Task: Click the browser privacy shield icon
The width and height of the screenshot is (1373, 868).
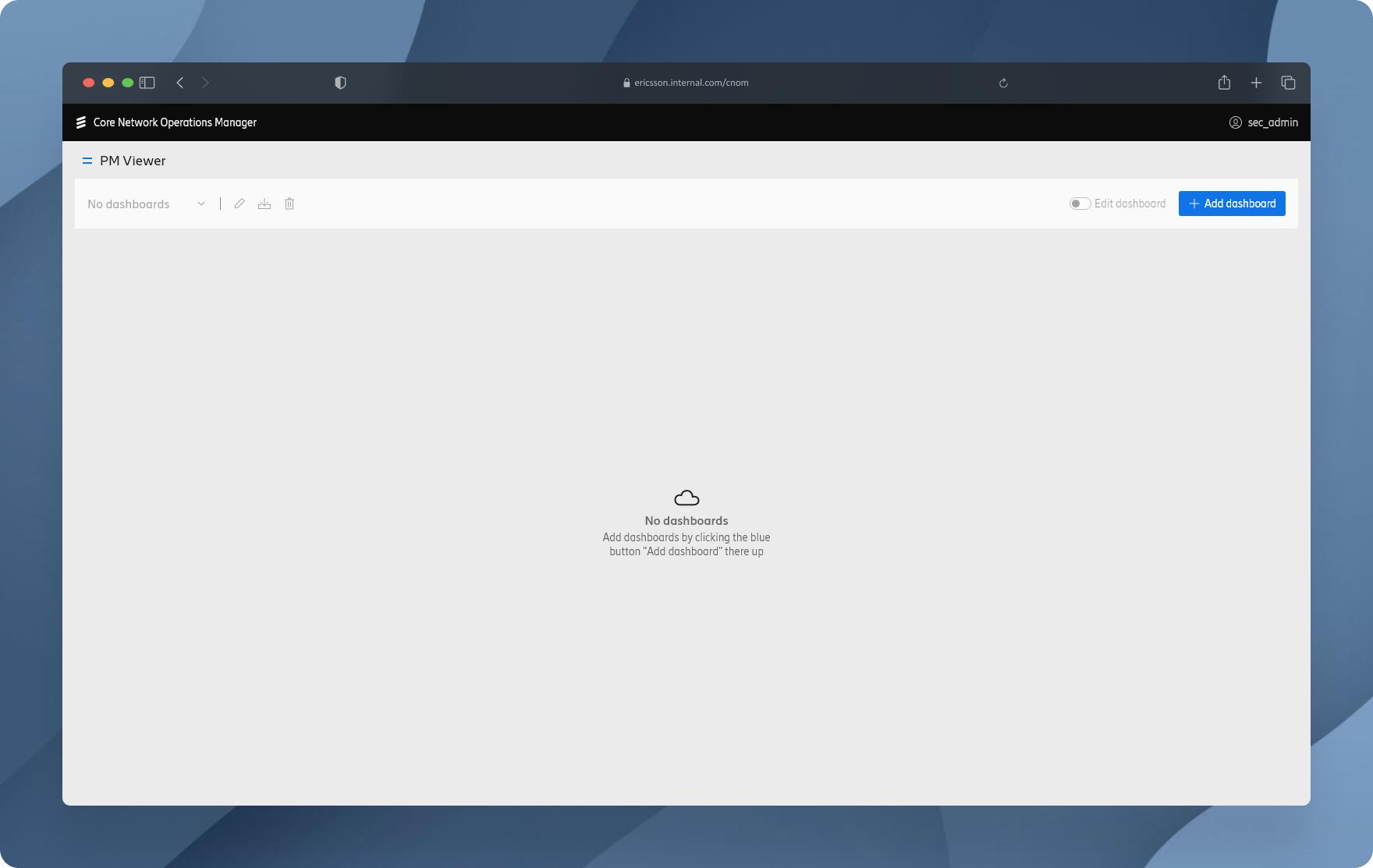Action: click(x=340, y=83)
